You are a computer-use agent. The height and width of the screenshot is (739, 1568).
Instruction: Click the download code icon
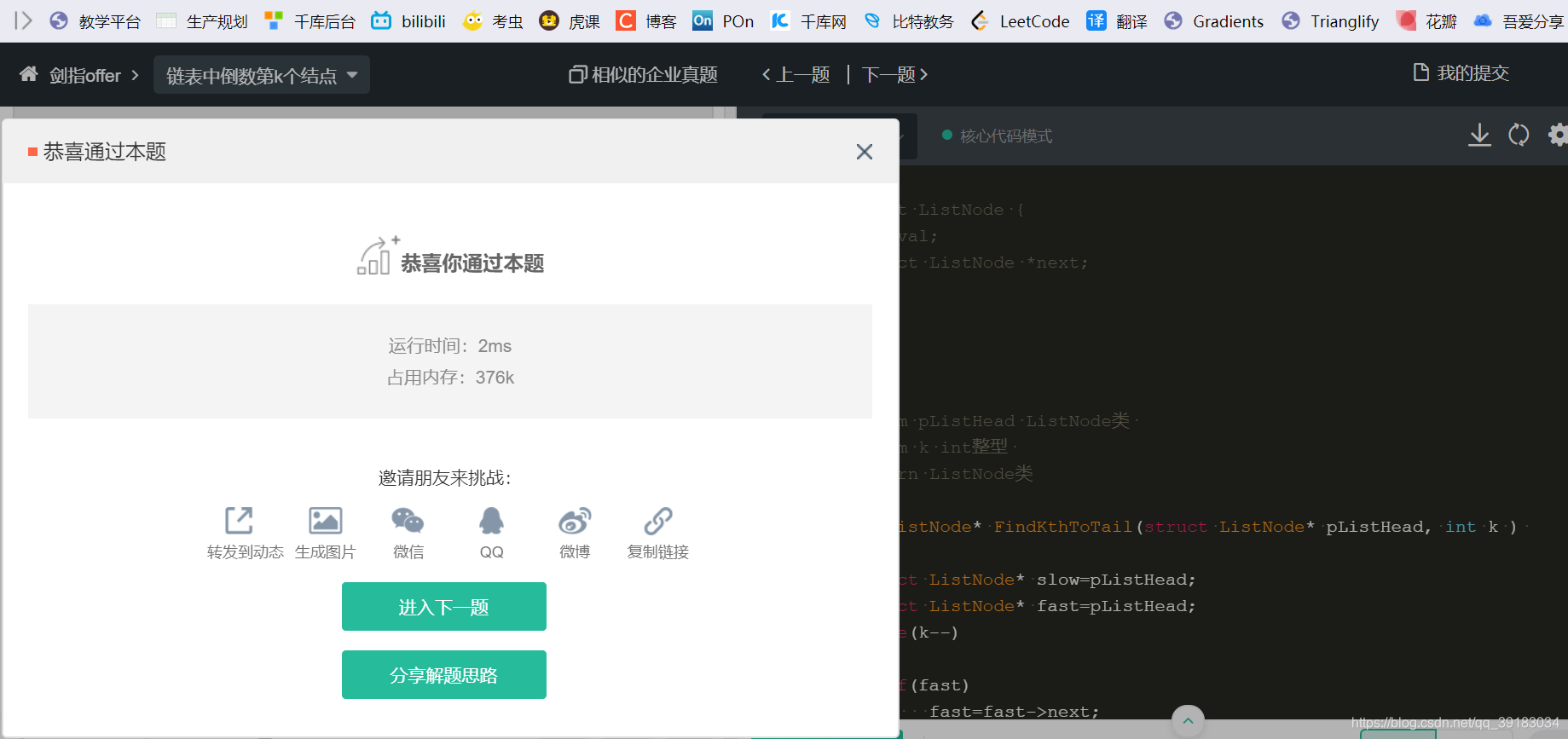click(x=1480, y=135)
